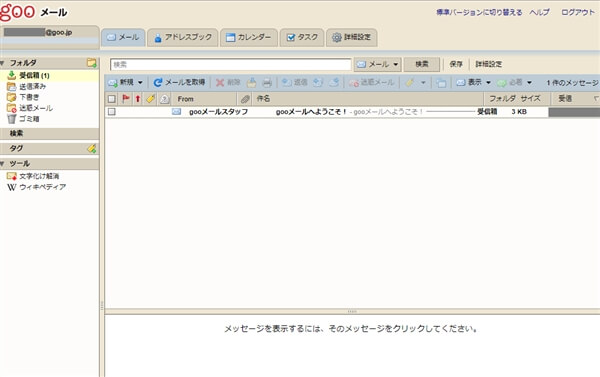Open the 文字化け解消 tool
This screenshot has width=600, height=377.
point(39,176)
